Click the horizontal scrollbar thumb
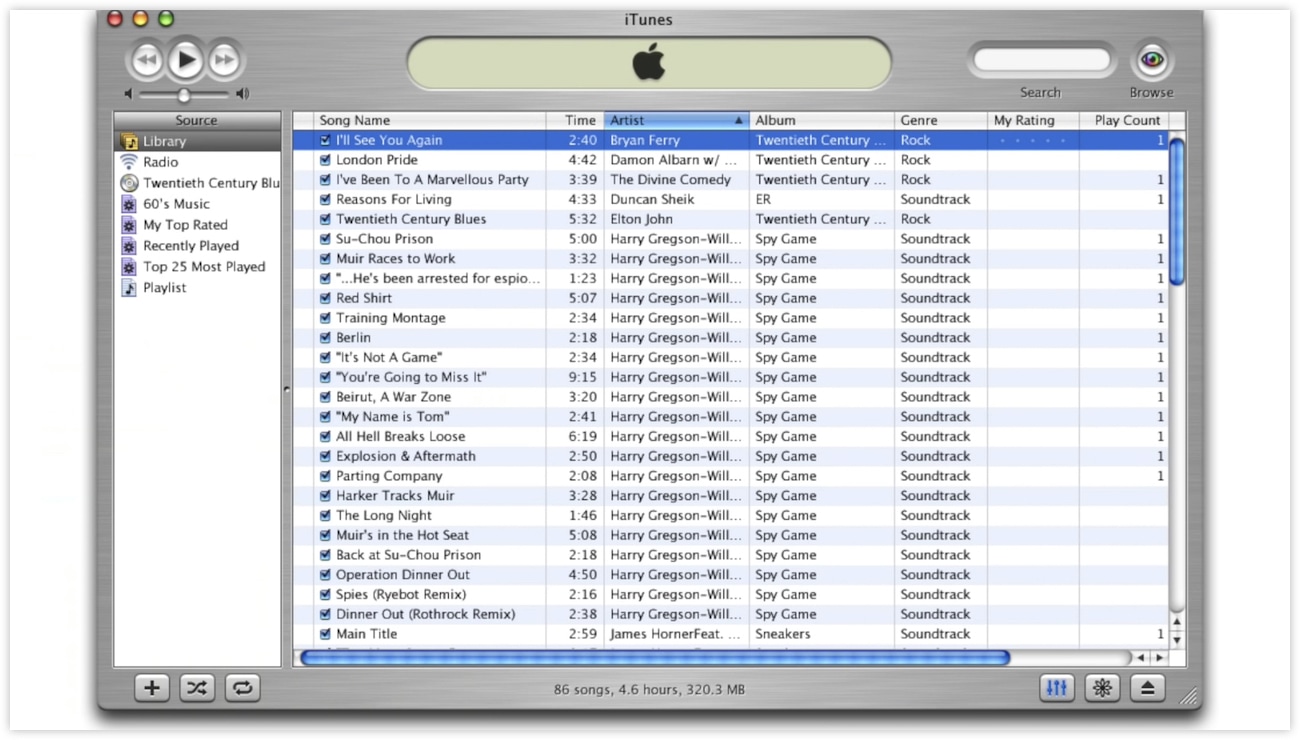Viewport: 1300px width, 740px height. coord(655,658)
